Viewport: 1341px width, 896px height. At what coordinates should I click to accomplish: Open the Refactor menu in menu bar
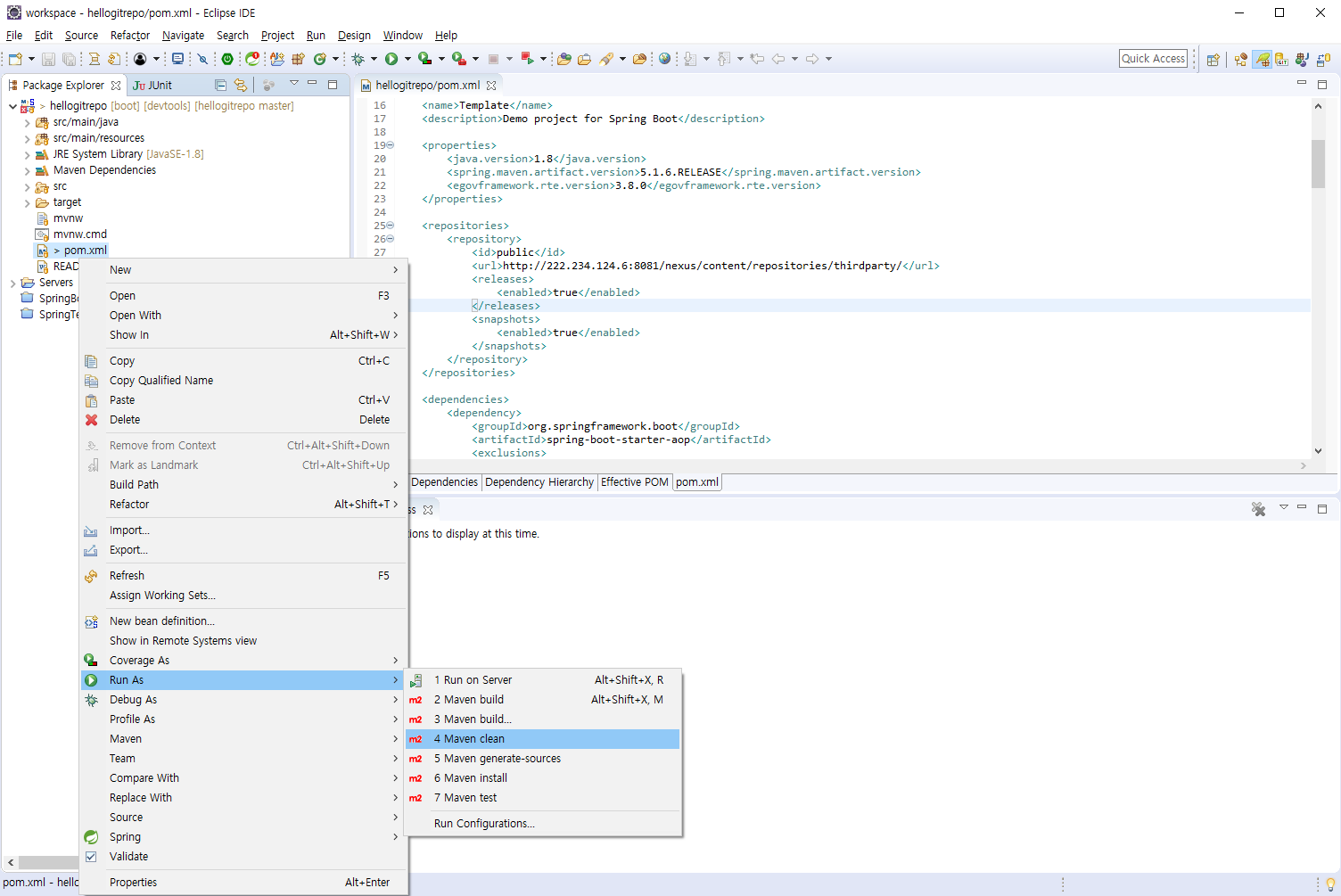coord(130,36)
